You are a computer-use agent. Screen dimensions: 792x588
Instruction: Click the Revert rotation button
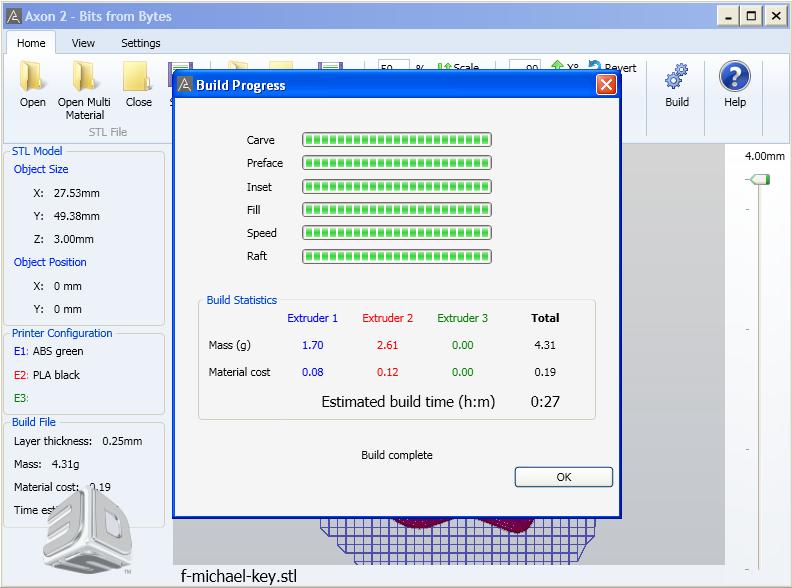pyautogui.click(x=612, y=66)
